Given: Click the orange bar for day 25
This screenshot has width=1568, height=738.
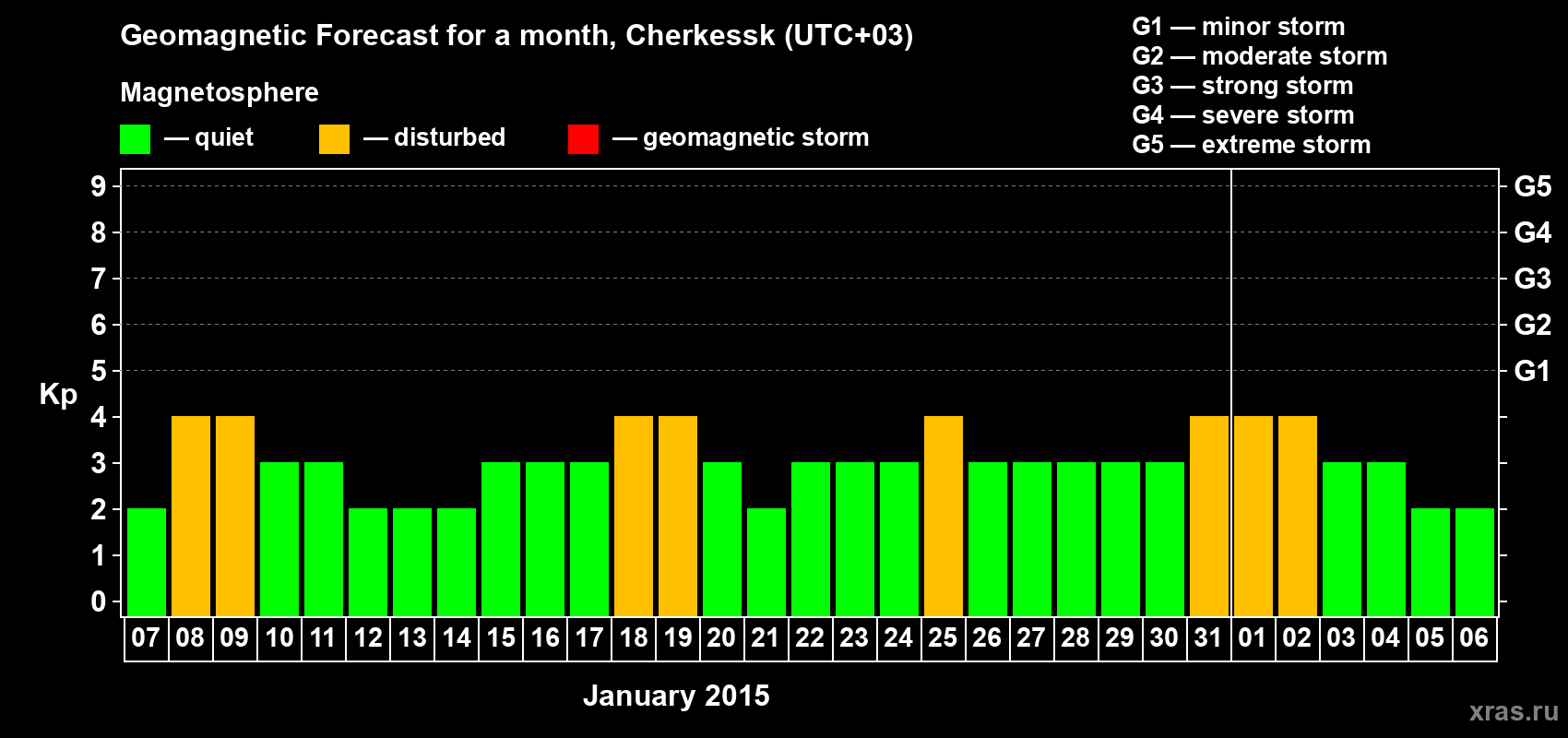Looking at the screenshot, I should (944, 516).
